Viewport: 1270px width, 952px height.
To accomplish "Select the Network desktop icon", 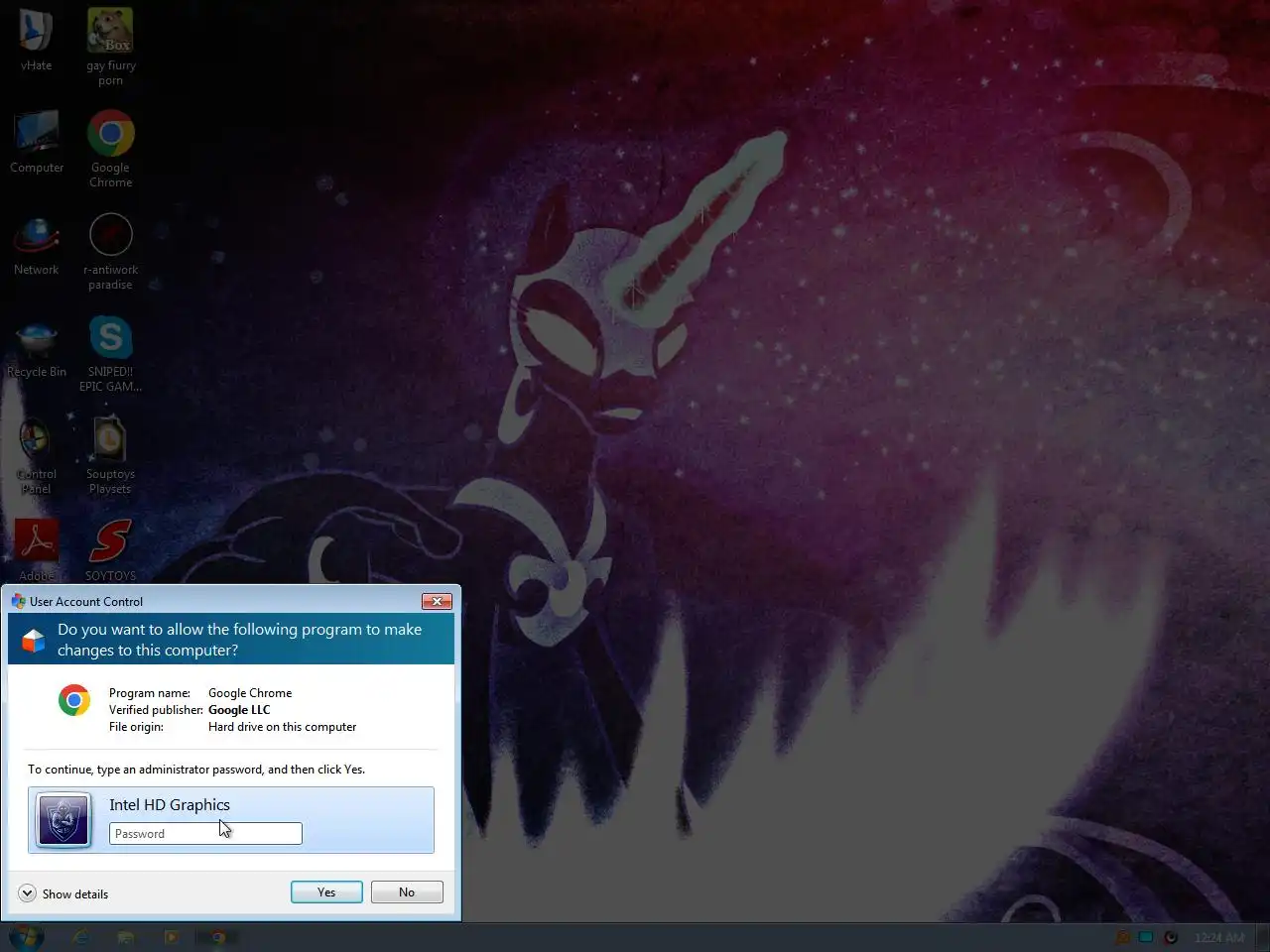I will (x=36, y=245).
